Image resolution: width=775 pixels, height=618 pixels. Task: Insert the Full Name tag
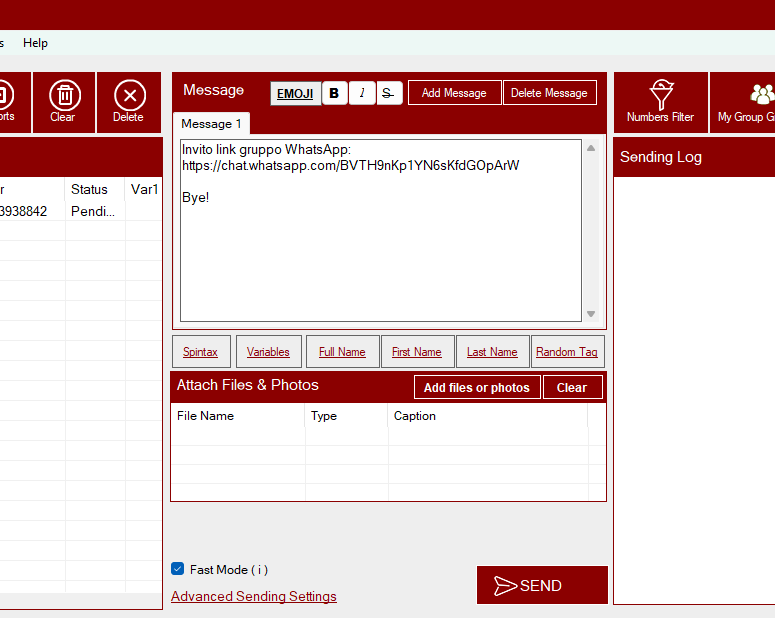pyautogui.click(x=342, y=352)
